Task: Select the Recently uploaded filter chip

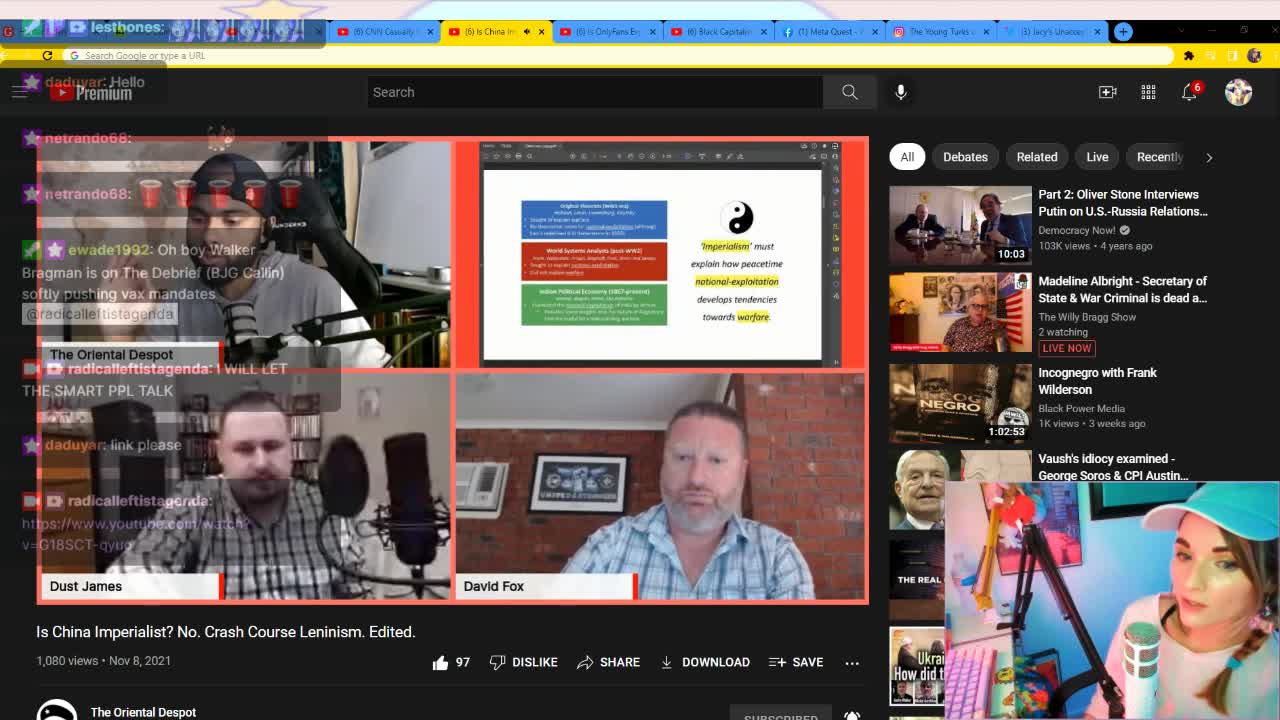Action: click(x=1160, y=156)
